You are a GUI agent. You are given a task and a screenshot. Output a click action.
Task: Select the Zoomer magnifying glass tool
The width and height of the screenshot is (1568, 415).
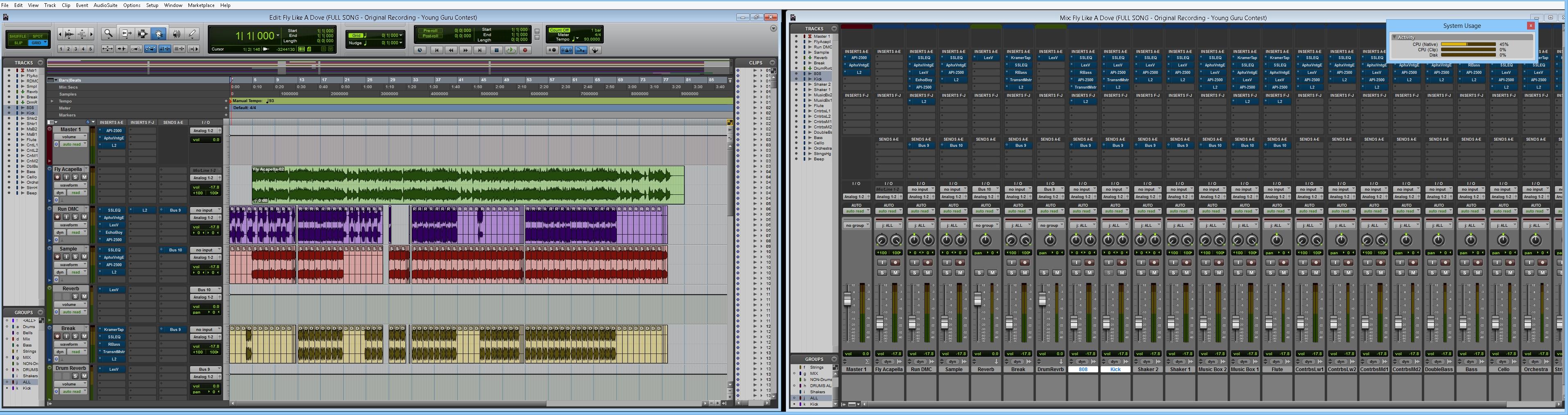point(109,34)
